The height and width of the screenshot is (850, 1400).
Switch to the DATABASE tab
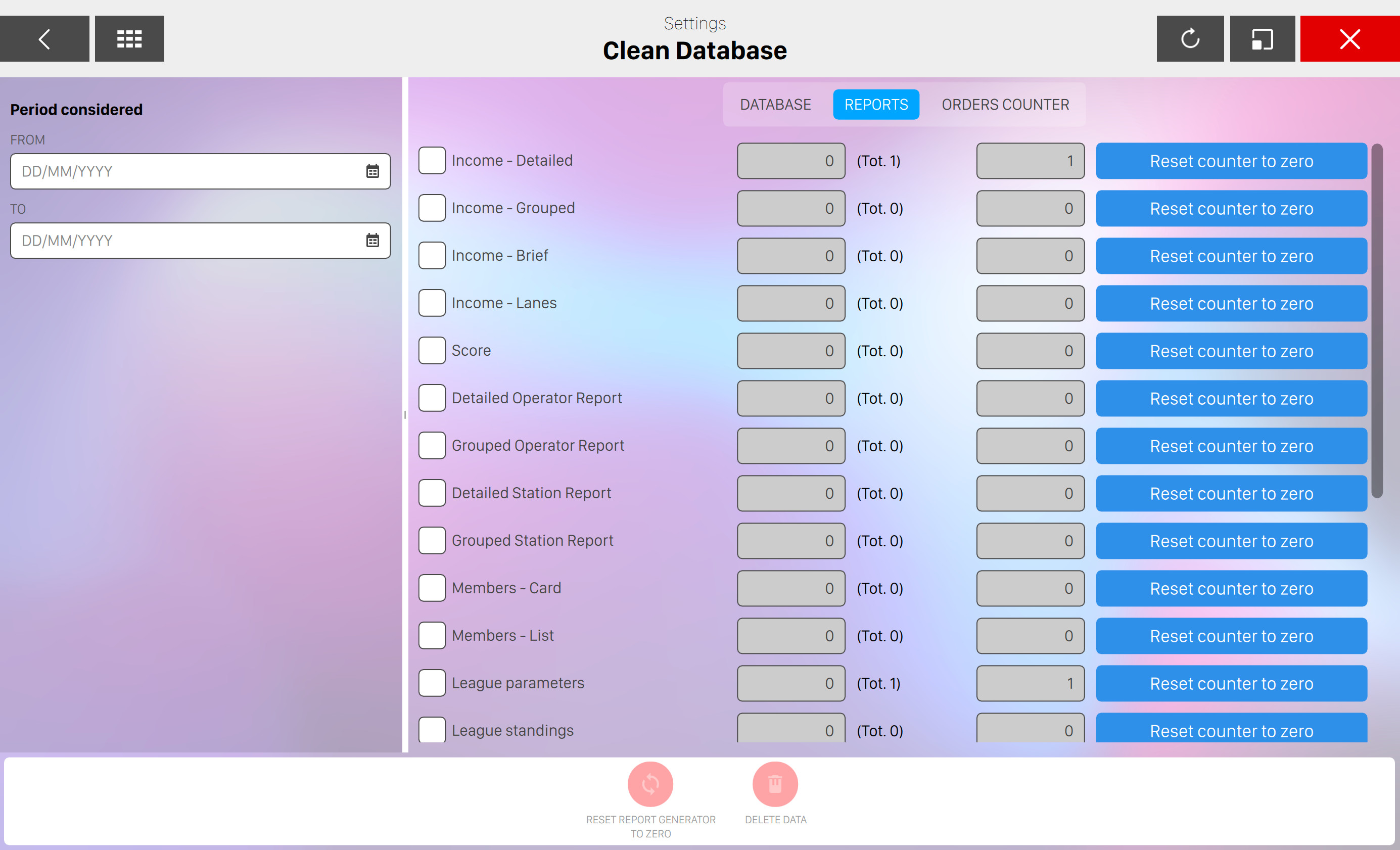(775, 105)
